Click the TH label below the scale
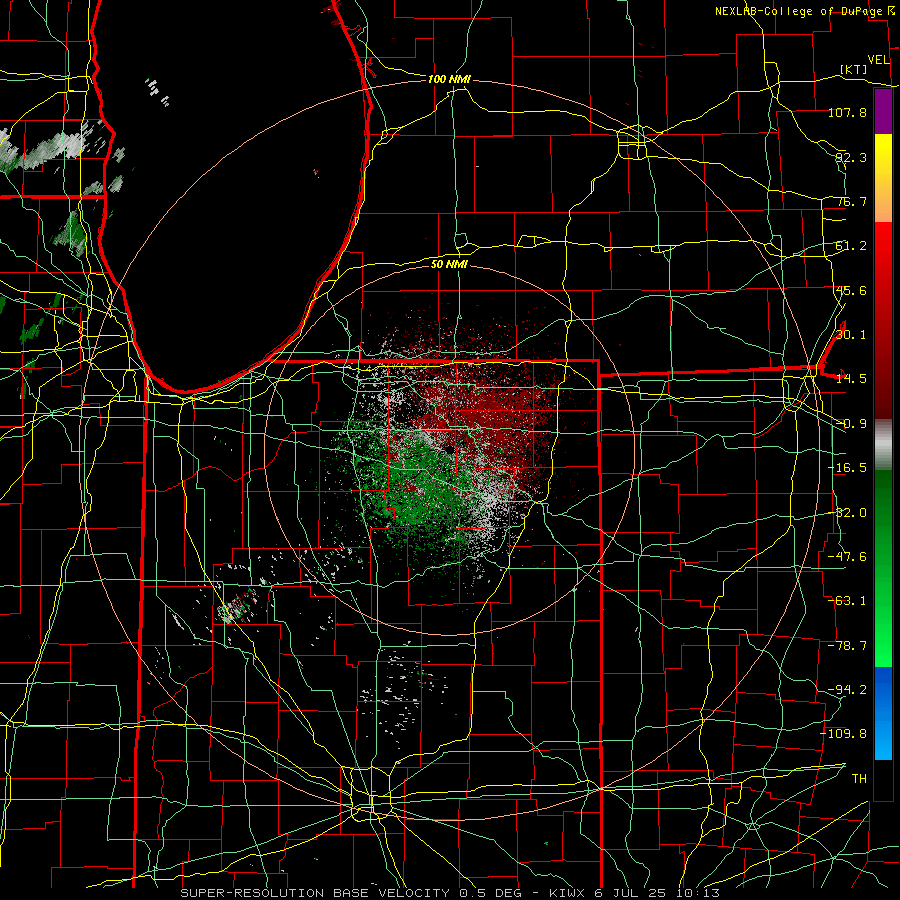Viewport: 900px width, 900px height. click(859, 779)
